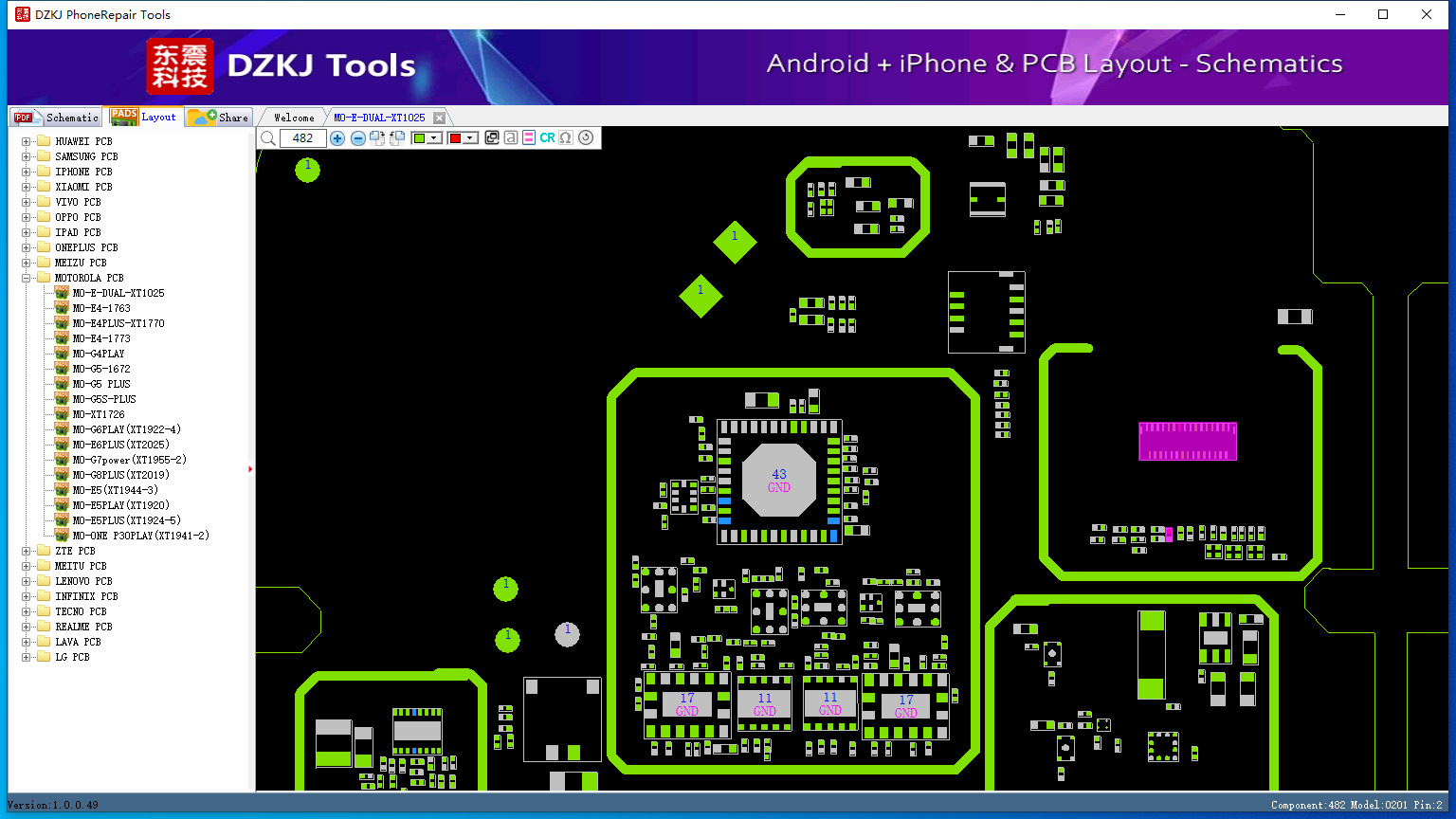
Task: Expand the LG PCB folder
Action: point(27,657)
